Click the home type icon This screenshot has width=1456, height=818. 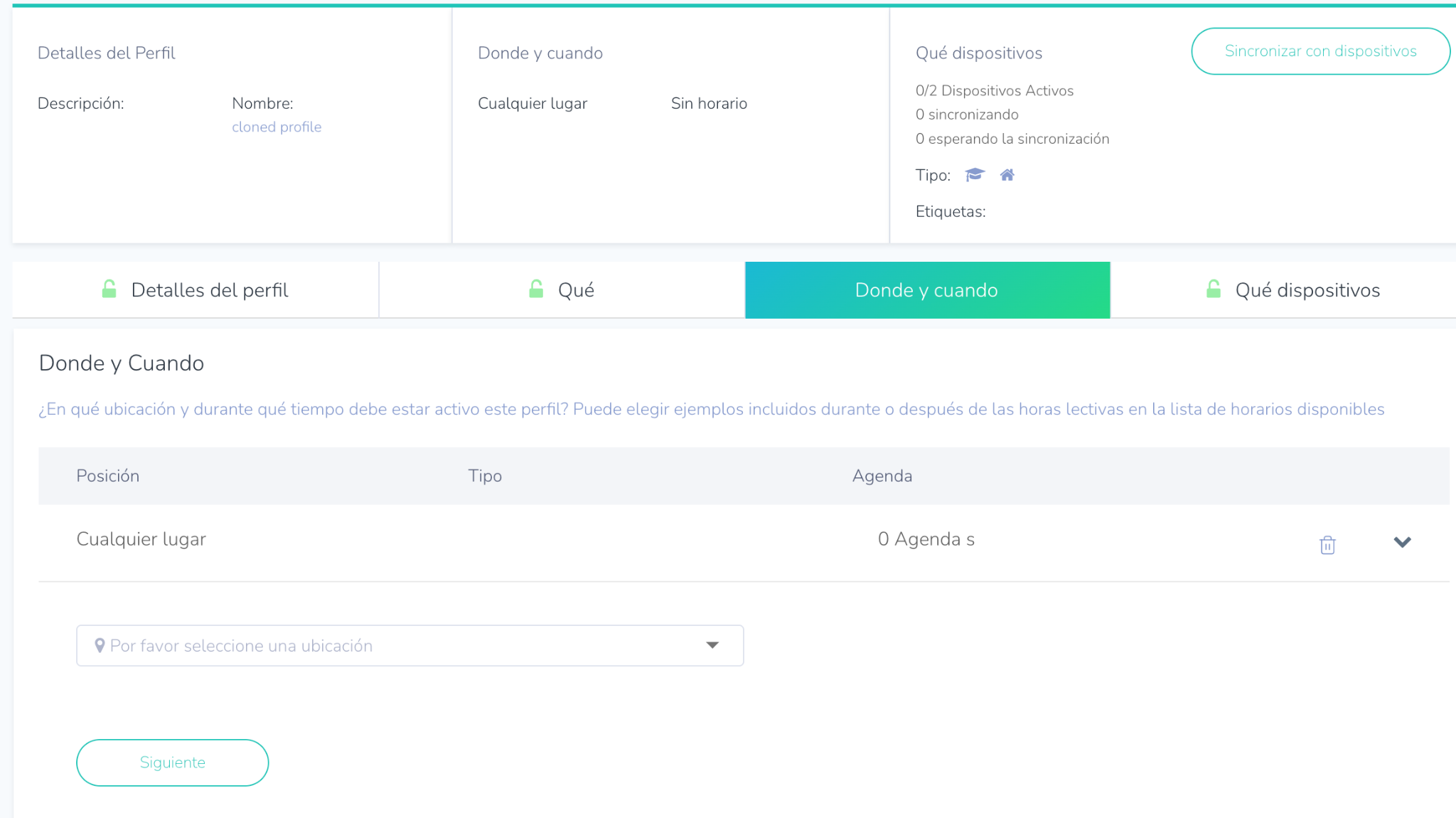(1007, 175)
